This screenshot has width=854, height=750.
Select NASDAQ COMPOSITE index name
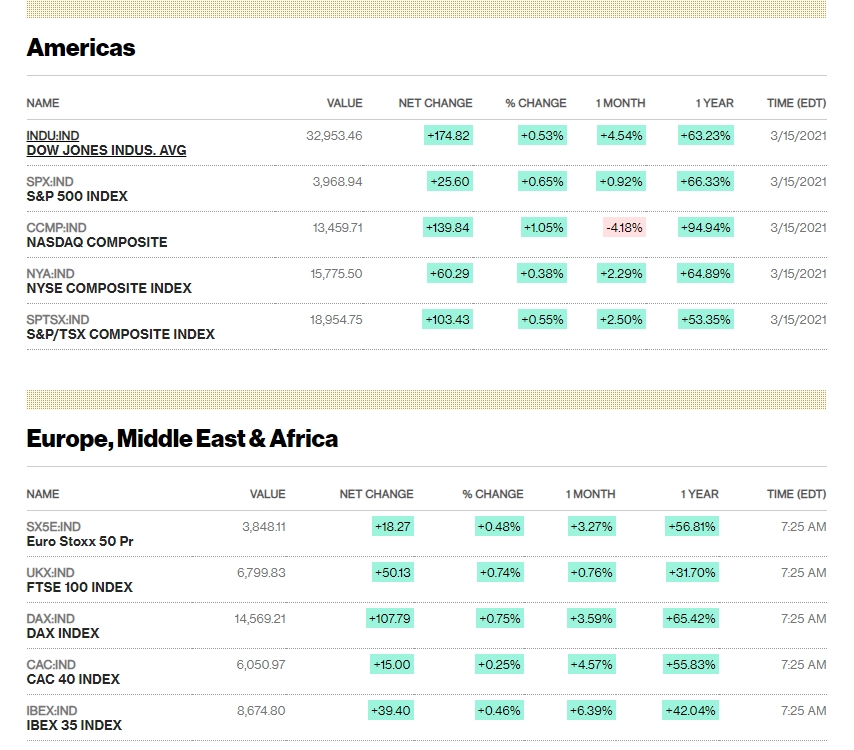(97, 242)
